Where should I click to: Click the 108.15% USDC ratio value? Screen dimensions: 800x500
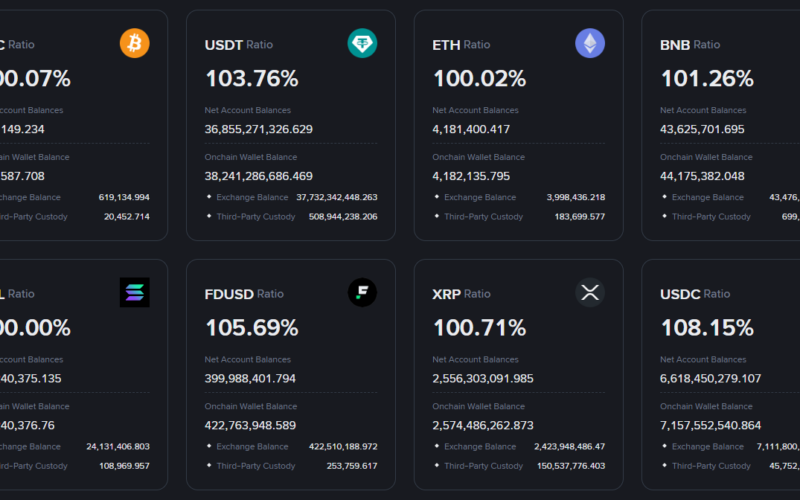707,327
